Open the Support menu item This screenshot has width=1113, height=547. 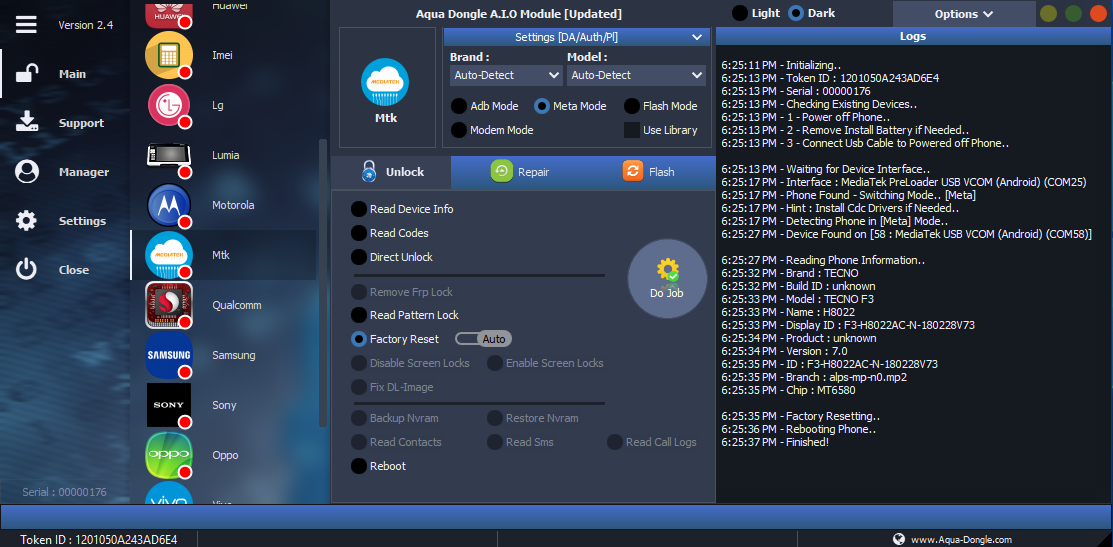[81, 123]
